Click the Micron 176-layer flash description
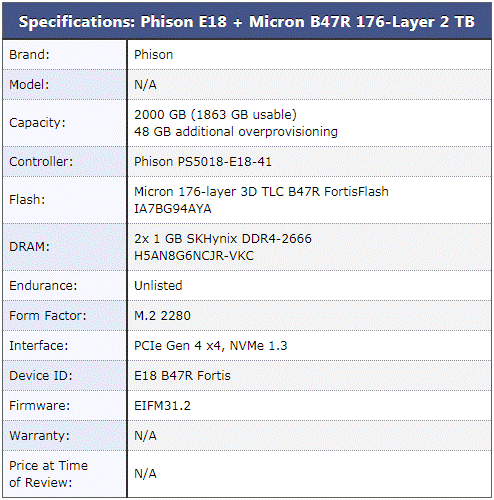This screenshot has height=500, width=494. (x=261, y=192)
